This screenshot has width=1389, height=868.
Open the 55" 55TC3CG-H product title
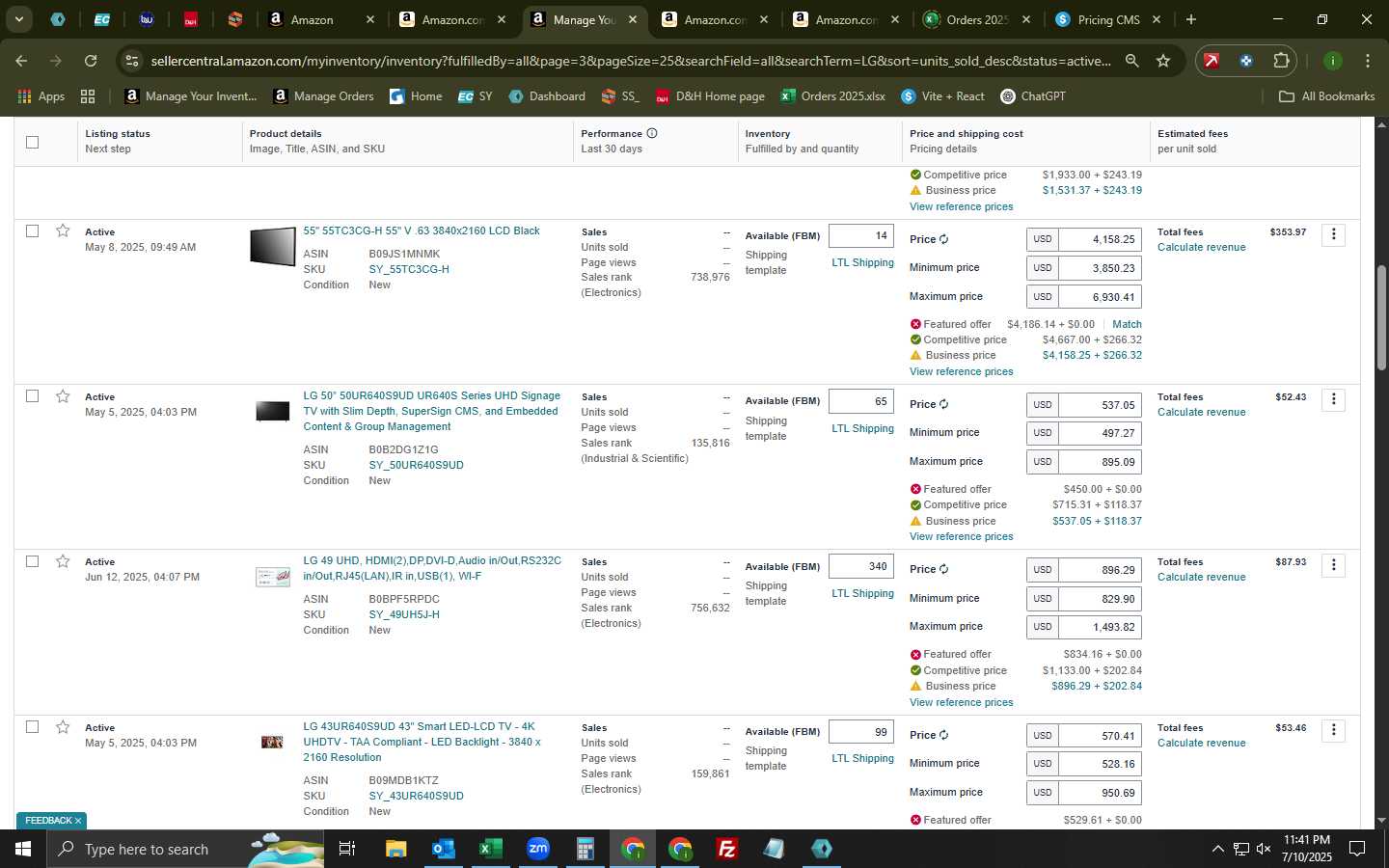coord(422,231)
